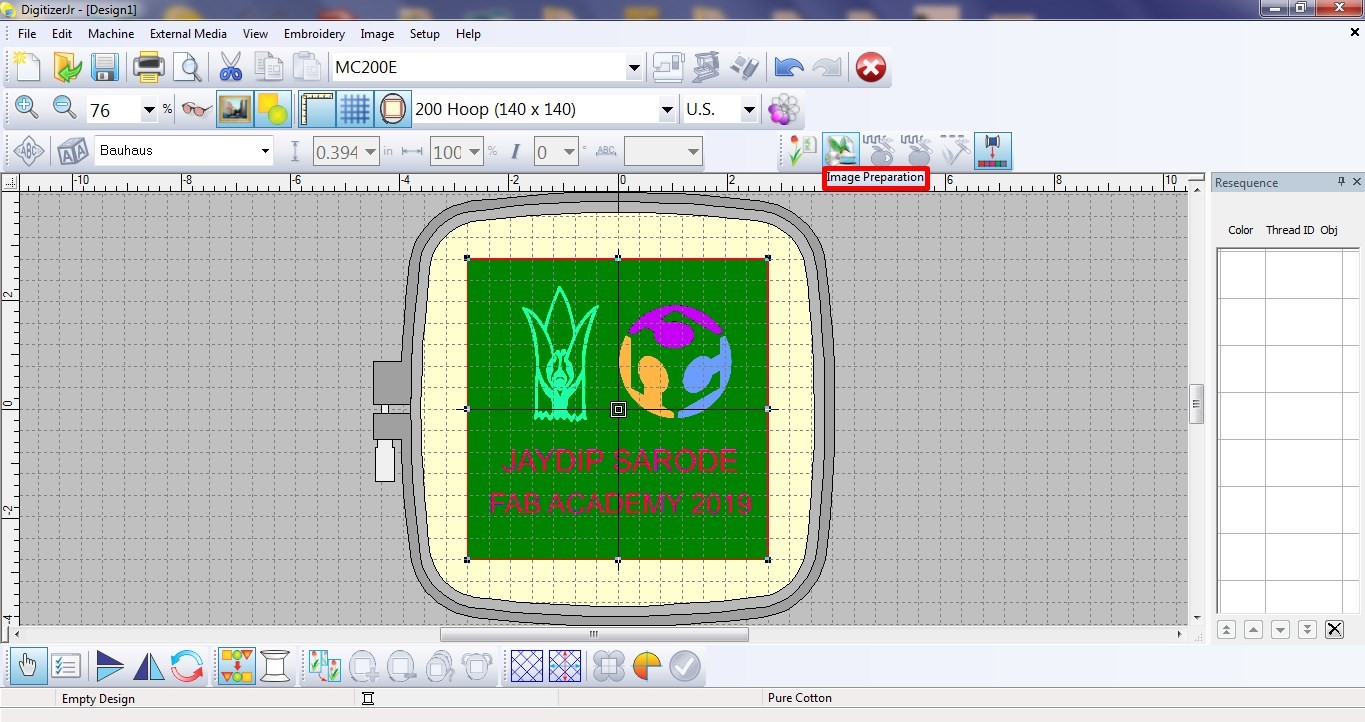Toggle the yellow-square-and-green-circle display button
The width and height of the screenshot is (1365, 722).
[x=273, y=109]
